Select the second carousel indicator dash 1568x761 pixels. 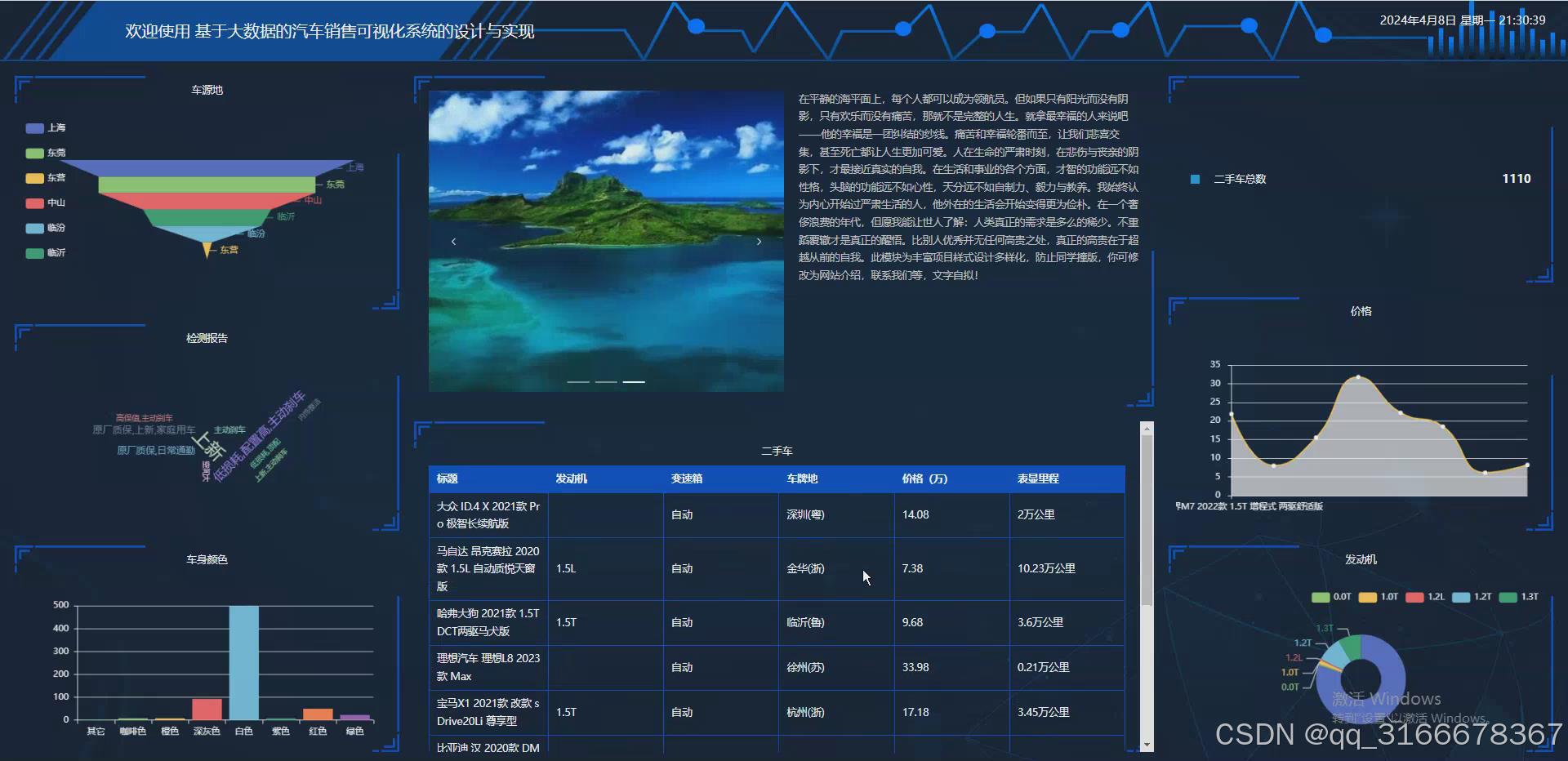pyautogui.click(x=606, y=381)
